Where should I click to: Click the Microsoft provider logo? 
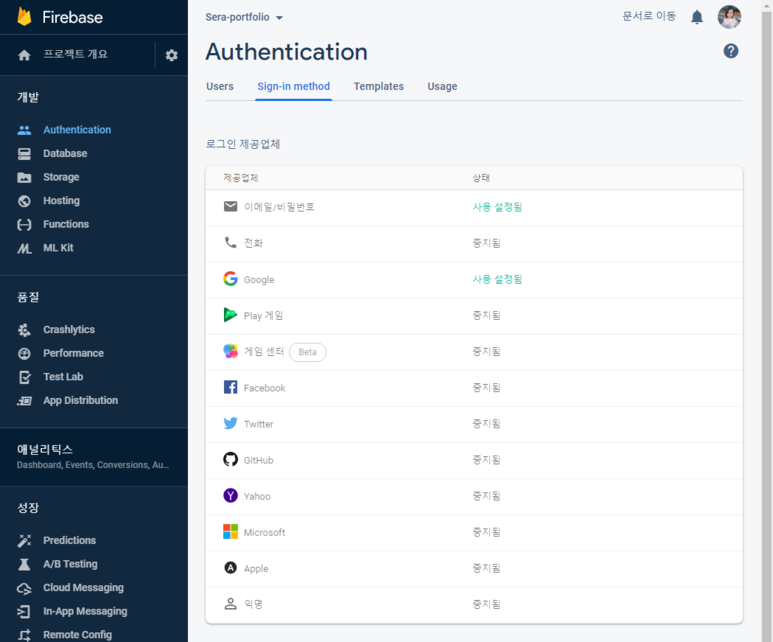(230, 532)
